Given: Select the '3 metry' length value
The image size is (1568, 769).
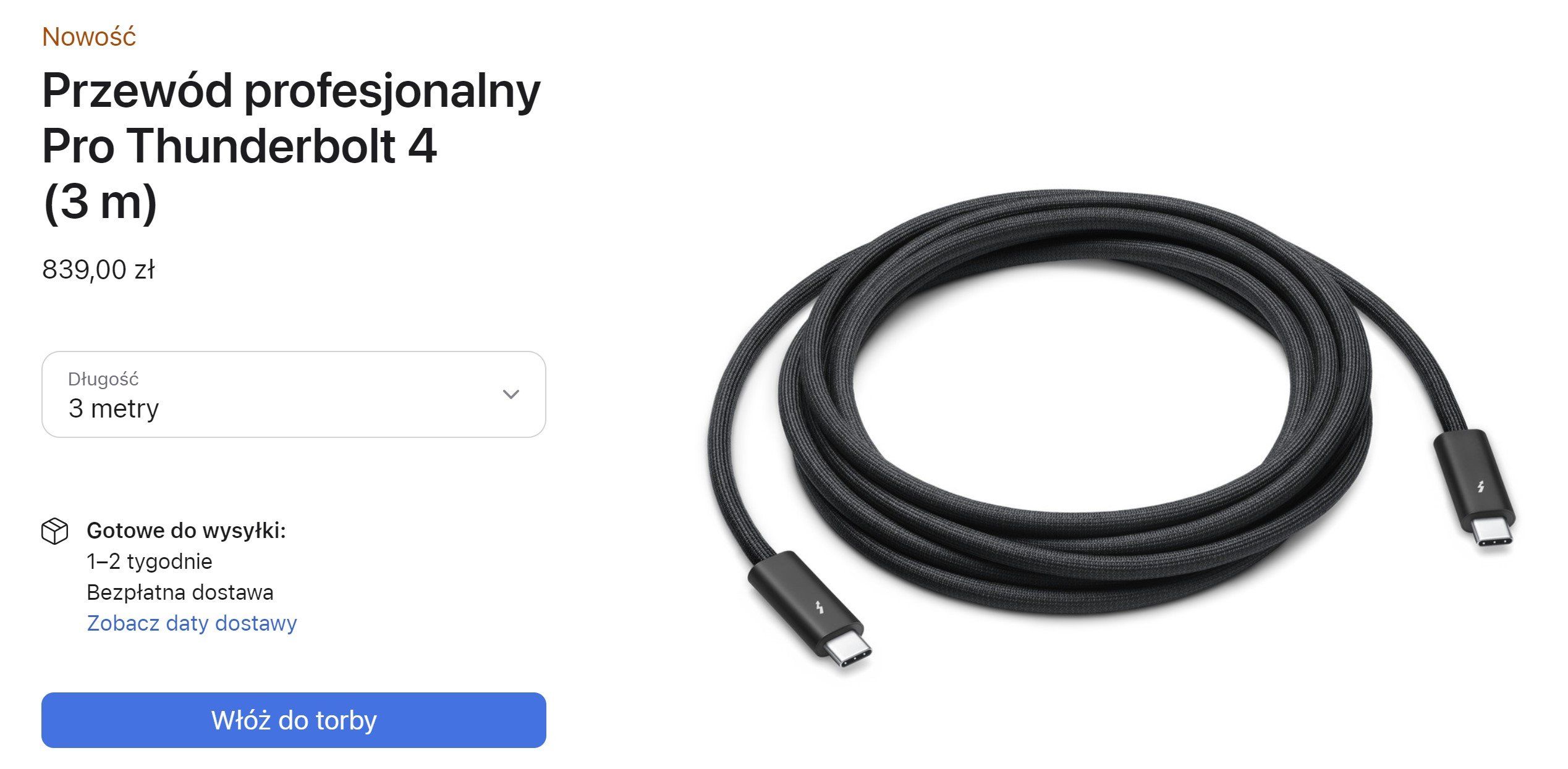Looking at the screenshot, I should (x=114, y=408).
